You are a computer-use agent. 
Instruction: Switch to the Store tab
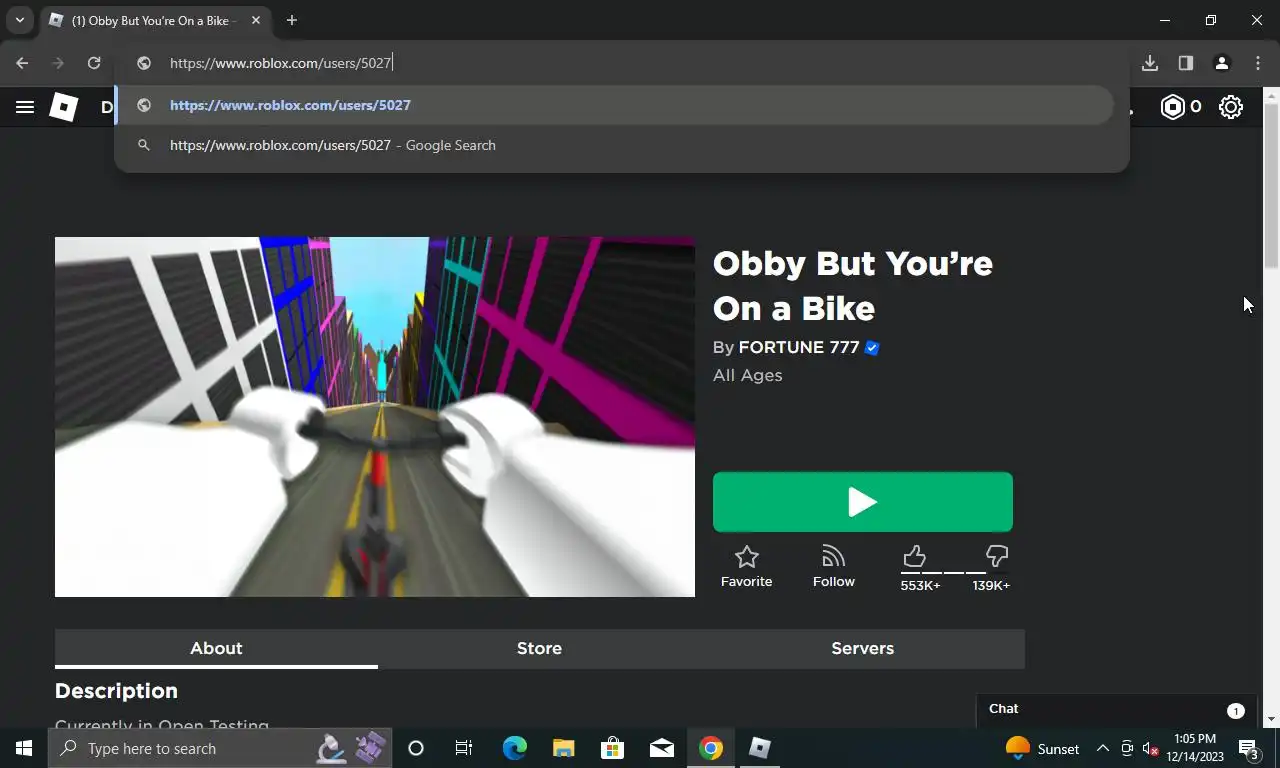click(x=539, y=648)
